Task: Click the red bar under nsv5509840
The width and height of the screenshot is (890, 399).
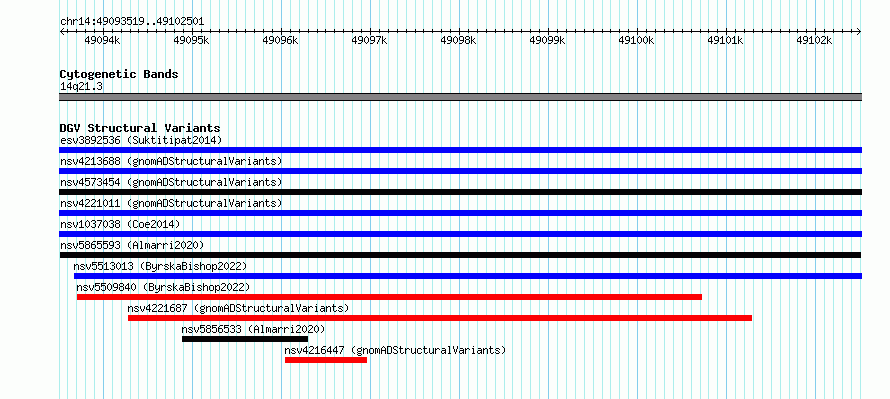Action: click(x=389, y=297)
